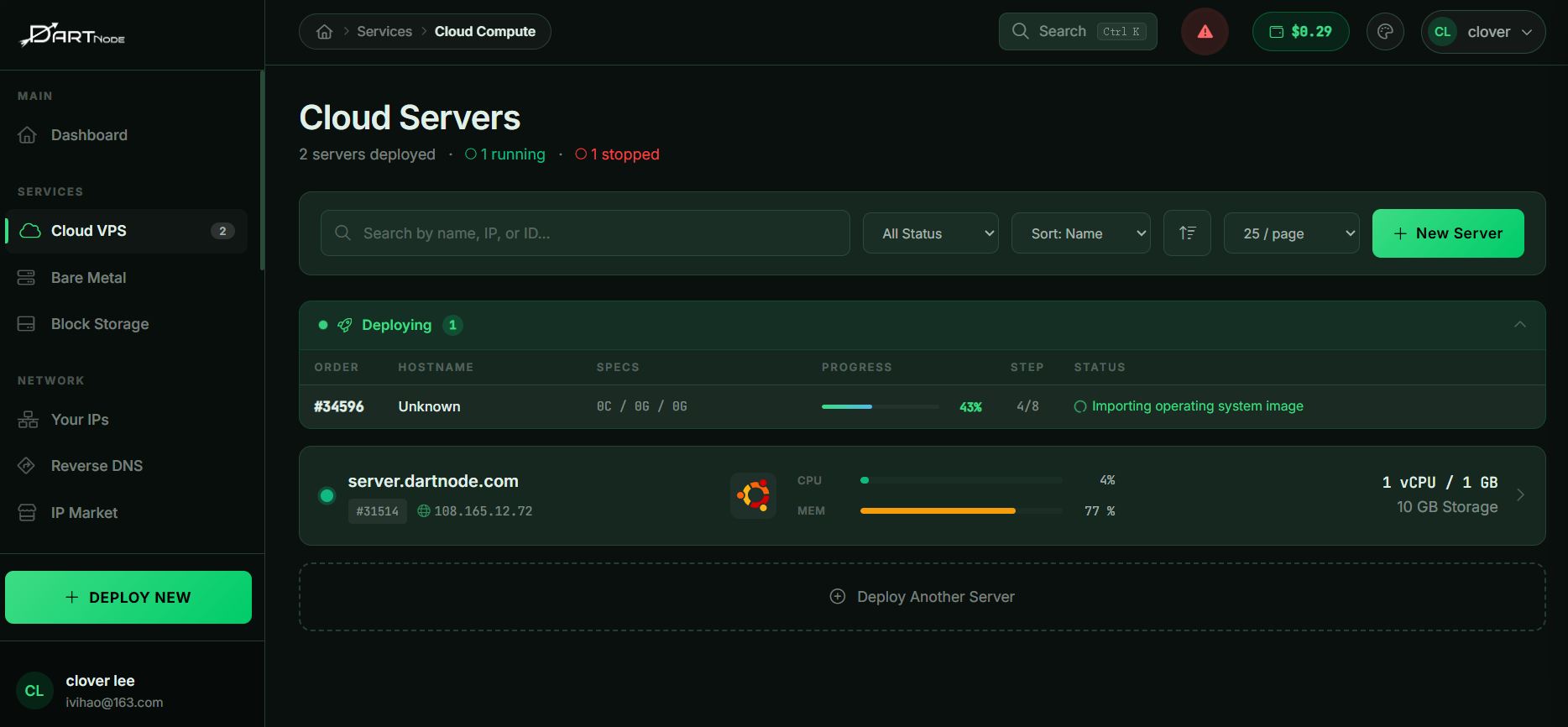
Task: Click the search by name, IP, or ID field
Action: (x=585, y=233)
